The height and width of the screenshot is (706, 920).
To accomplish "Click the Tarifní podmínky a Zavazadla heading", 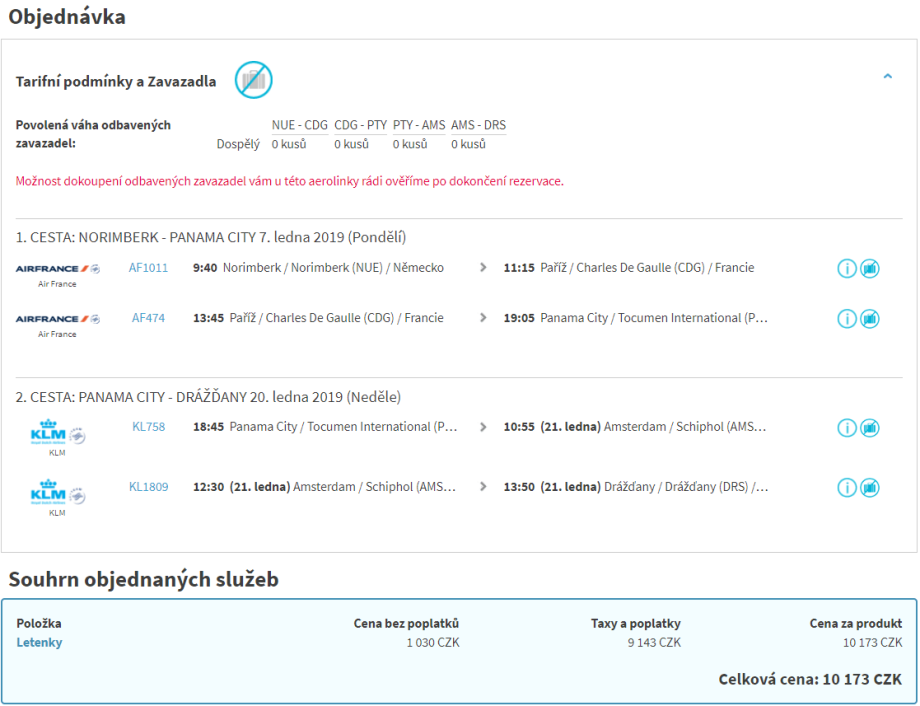I will [x=116, y=82].
